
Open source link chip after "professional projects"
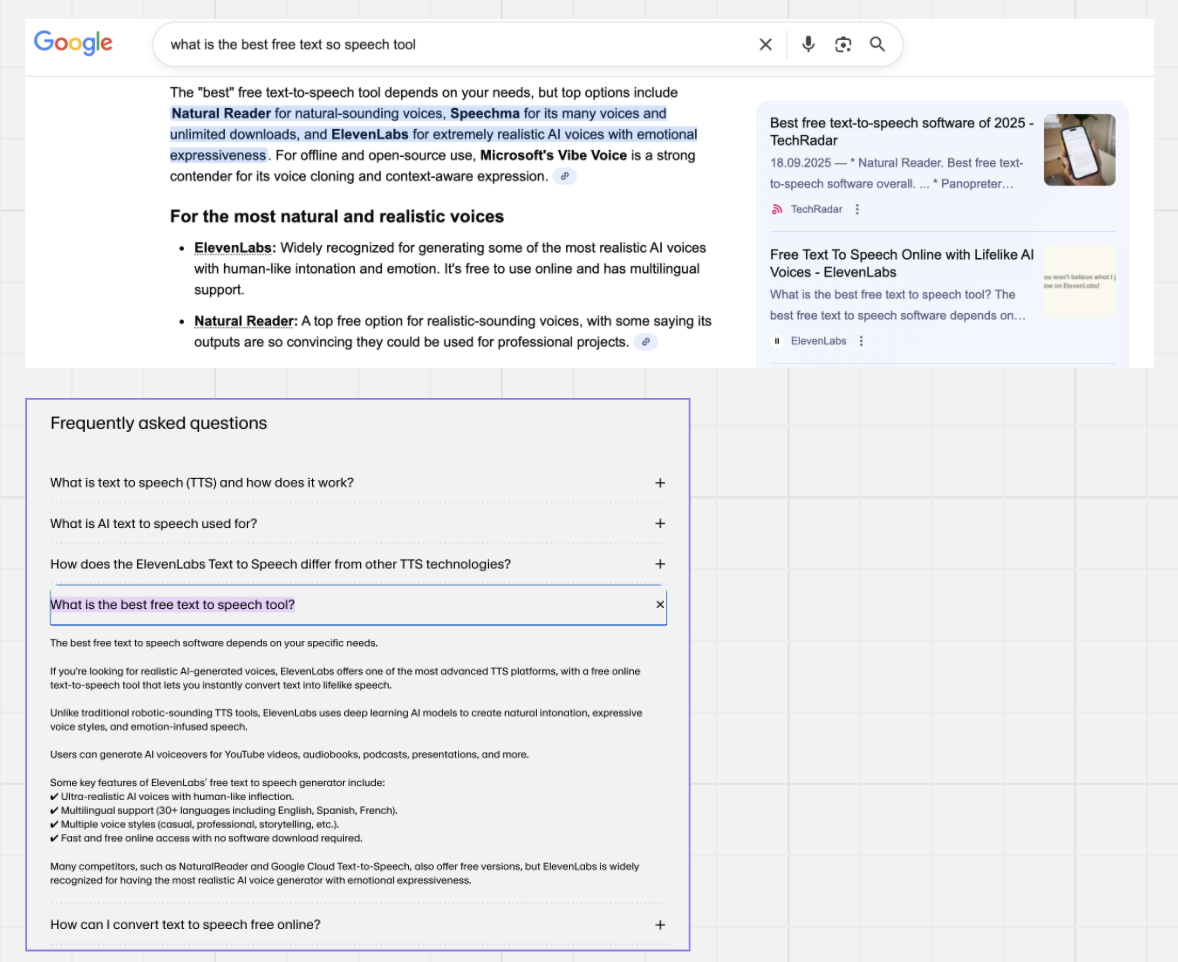click(646, 342)
